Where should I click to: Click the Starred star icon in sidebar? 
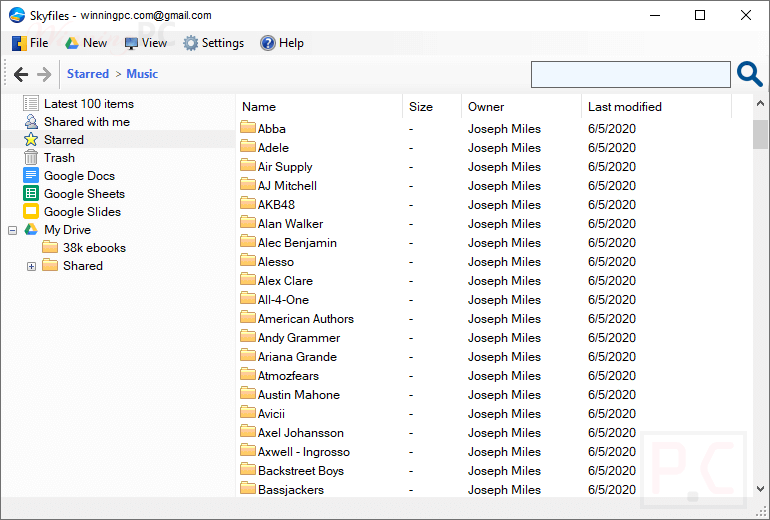31,139
